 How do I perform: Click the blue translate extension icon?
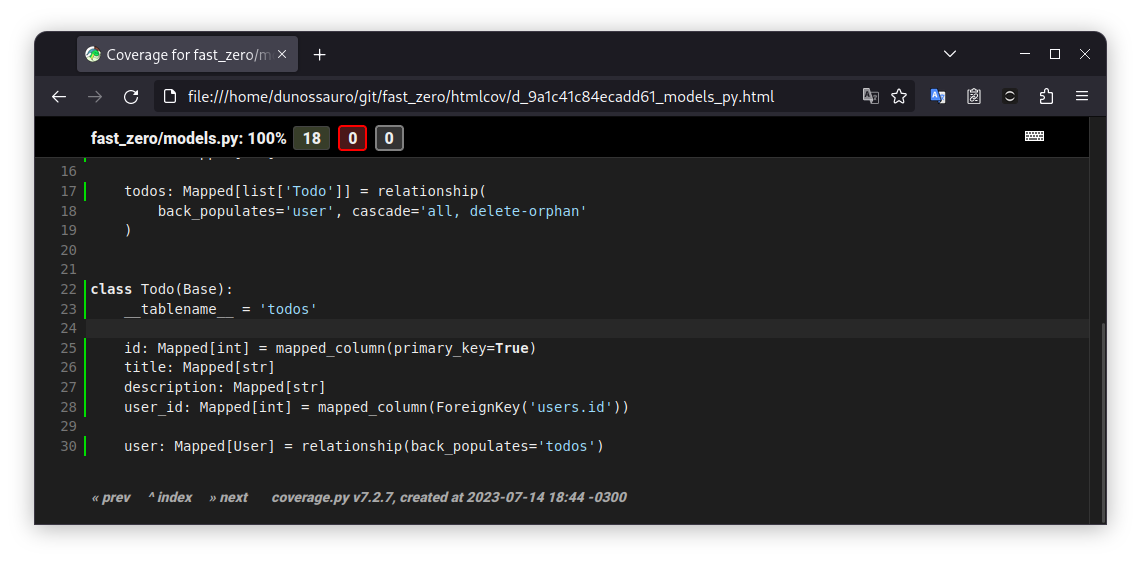[x=938, y=97]
